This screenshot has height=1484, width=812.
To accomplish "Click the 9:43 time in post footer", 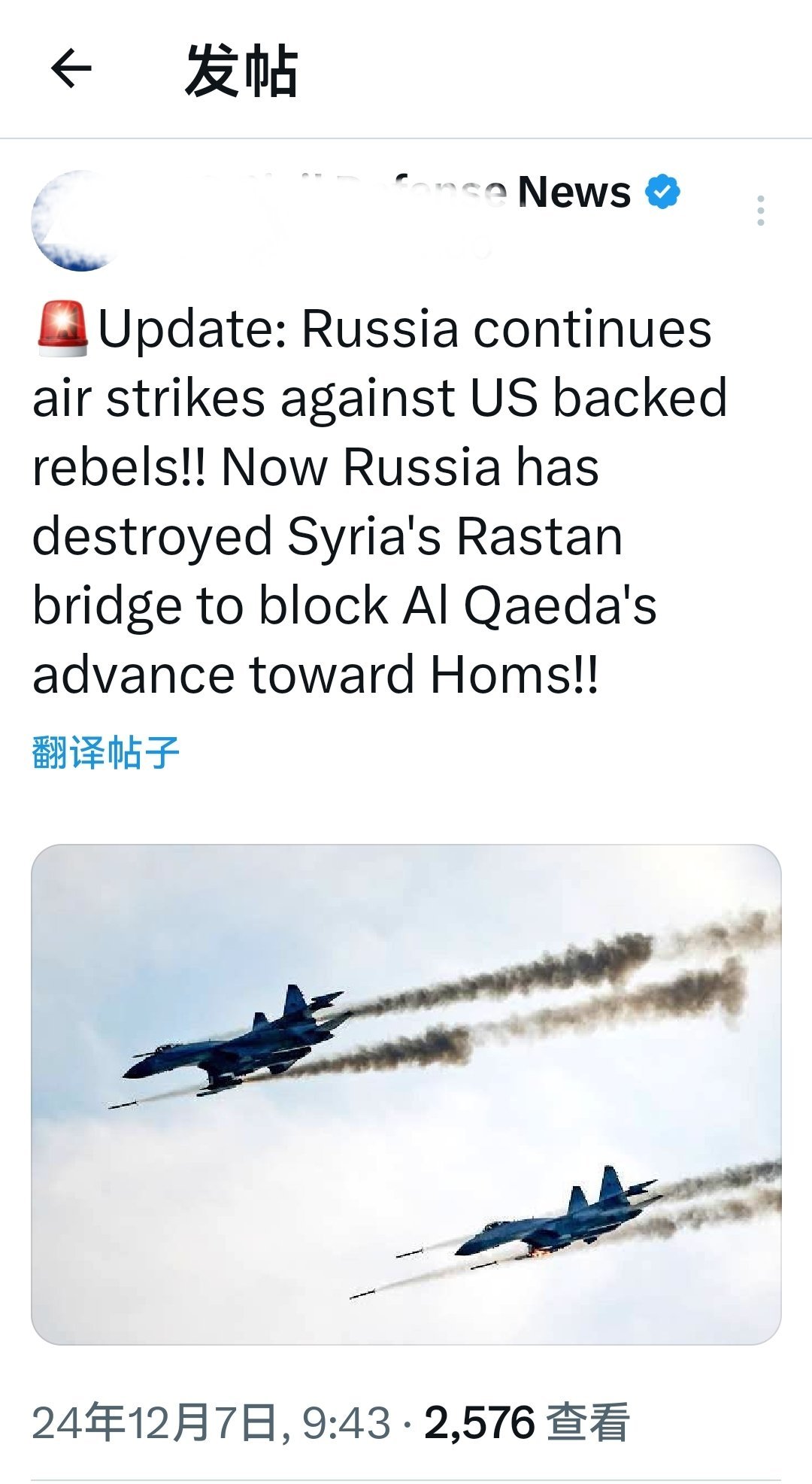I will pyautogui.click(x=346, y=1423).
